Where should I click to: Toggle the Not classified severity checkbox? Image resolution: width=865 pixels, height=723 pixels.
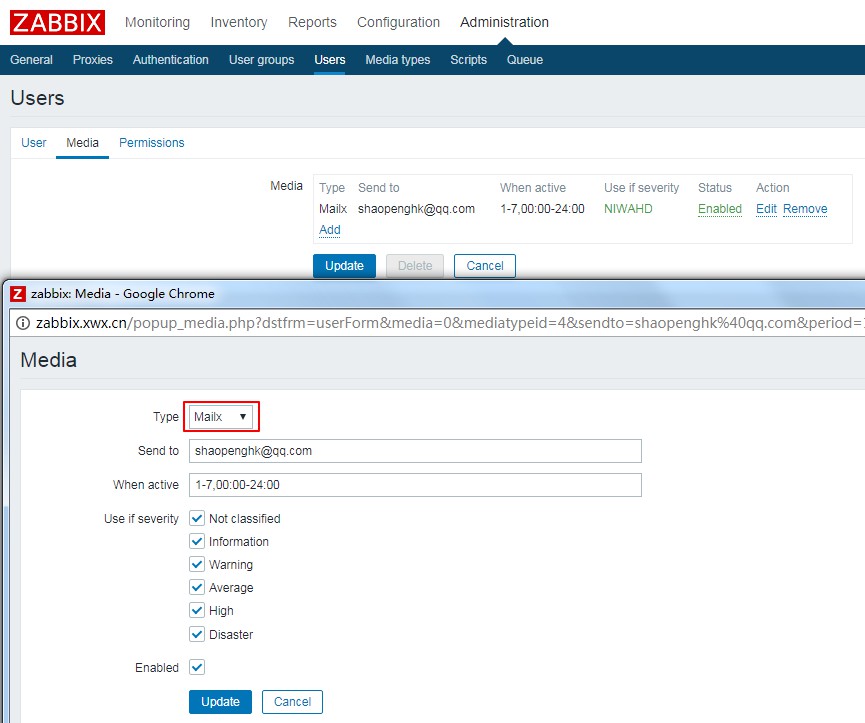click(197, 518)
